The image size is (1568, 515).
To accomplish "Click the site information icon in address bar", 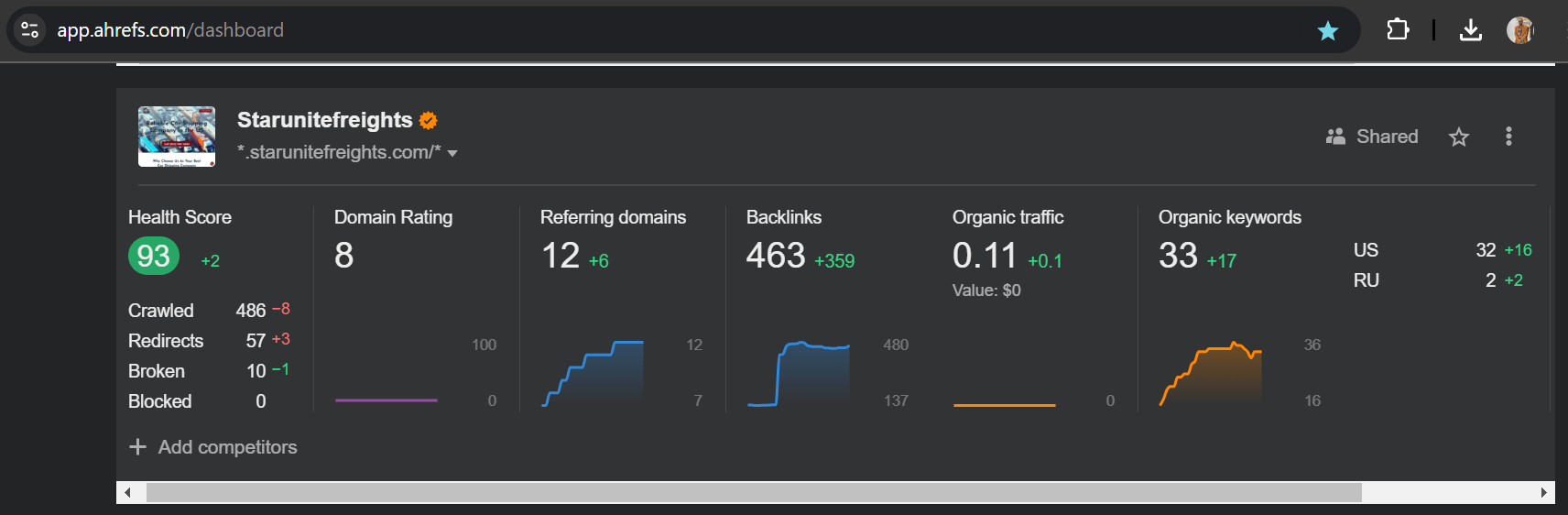I will pos(29,30).
